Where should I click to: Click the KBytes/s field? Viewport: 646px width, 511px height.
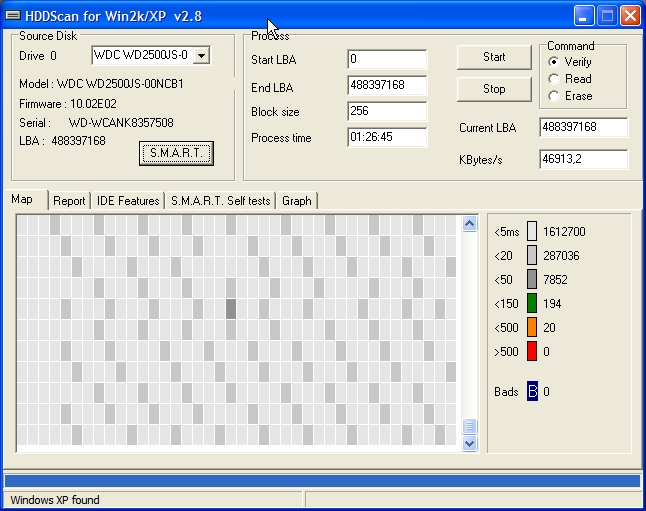pyautogui.click(x=583, y=159)
